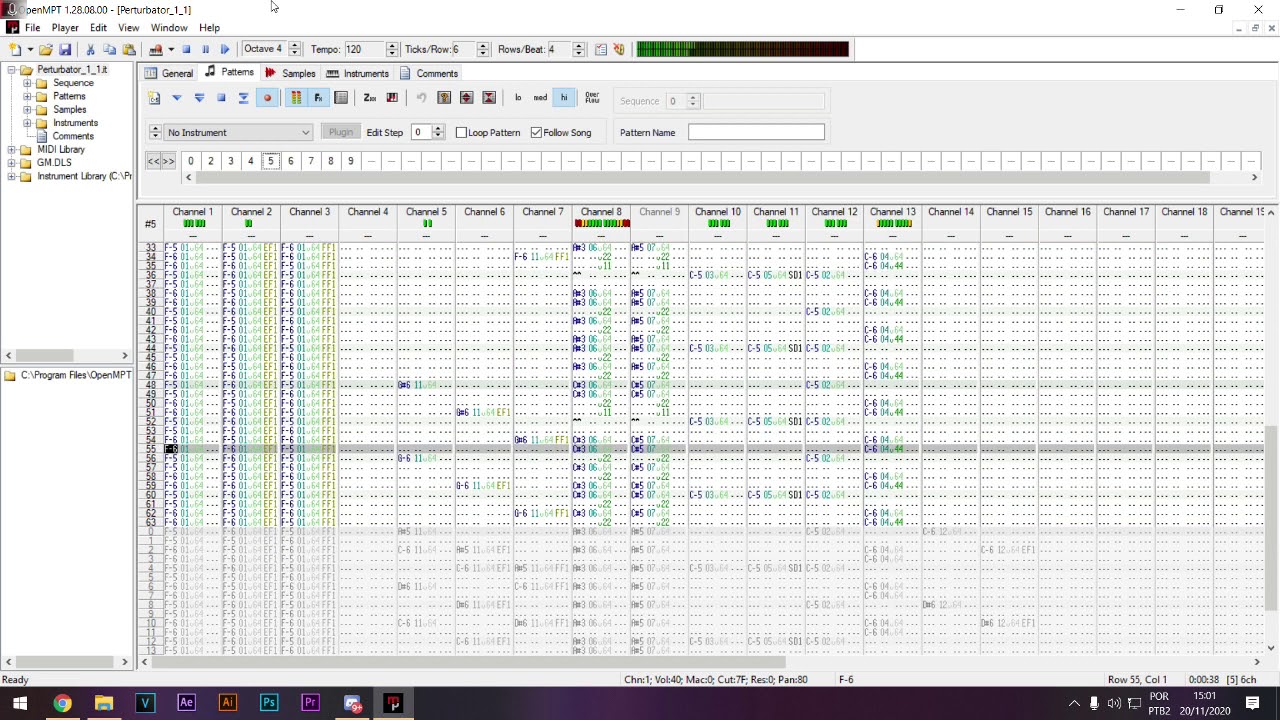This screenshot has width=1280, height=720.
Task: Open a file with the folder icon
Action: [46, 49]
